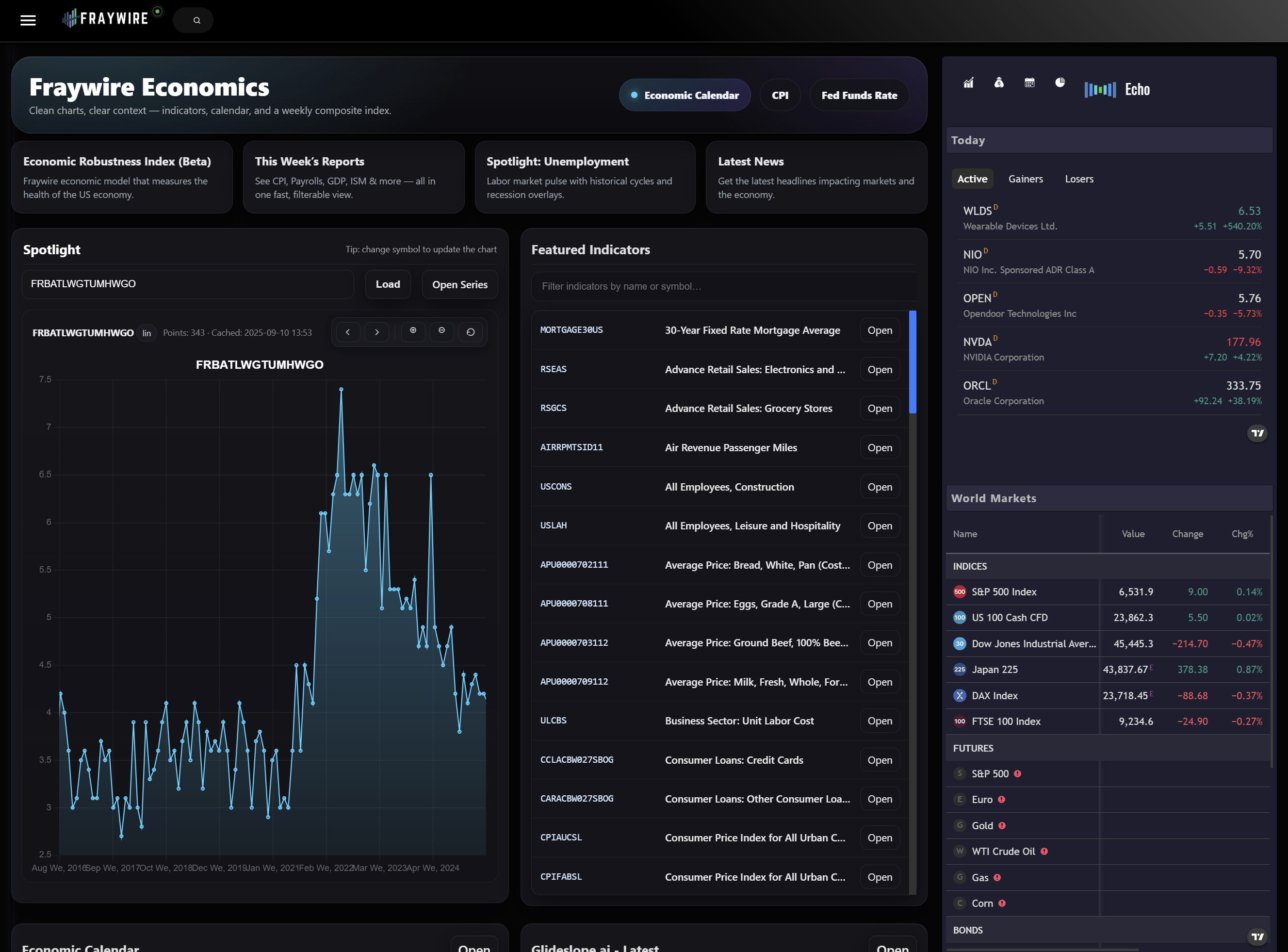Click the Load button
This screenshot has height=952, width=1288.
coord(388,284)
